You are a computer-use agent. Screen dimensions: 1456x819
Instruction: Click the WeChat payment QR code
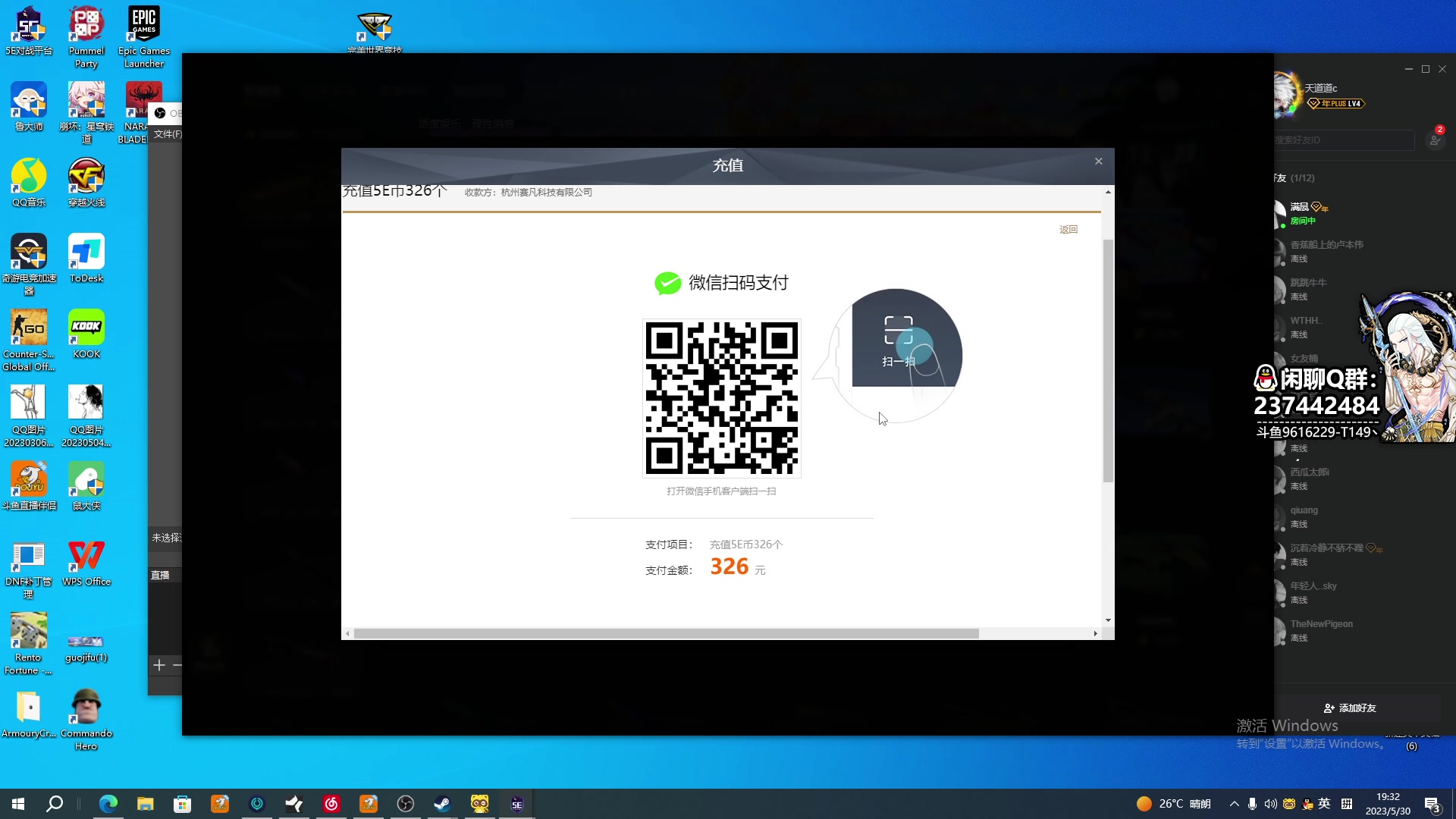[x=721, y=398]
